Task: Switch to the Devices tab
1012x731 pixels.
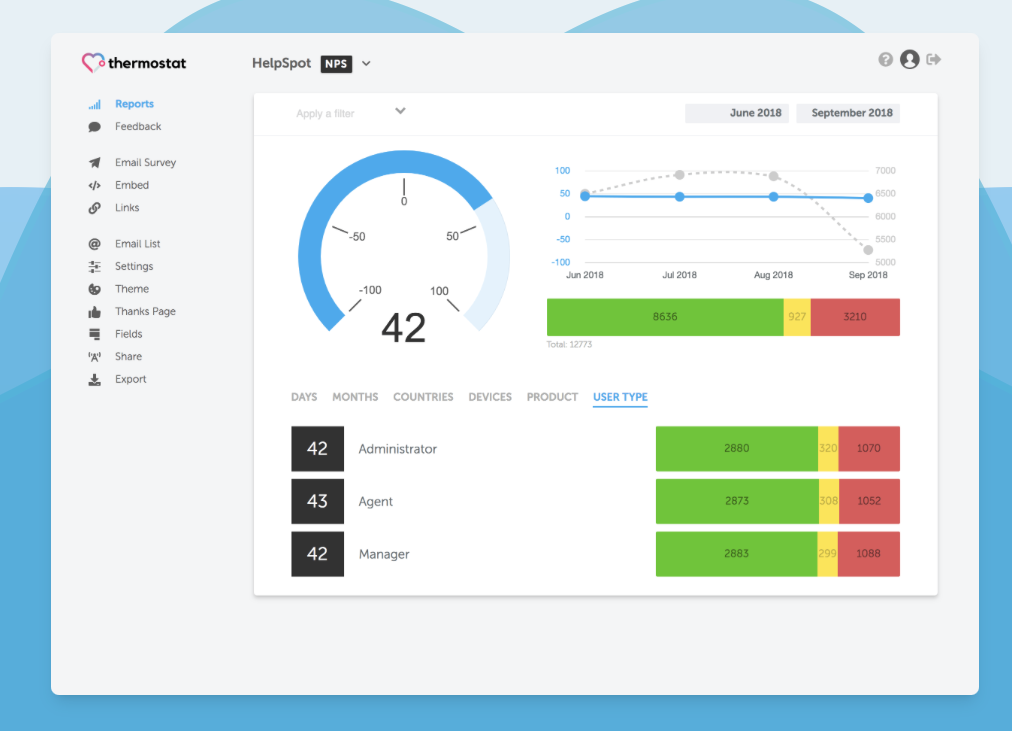Action: (490, 397)
